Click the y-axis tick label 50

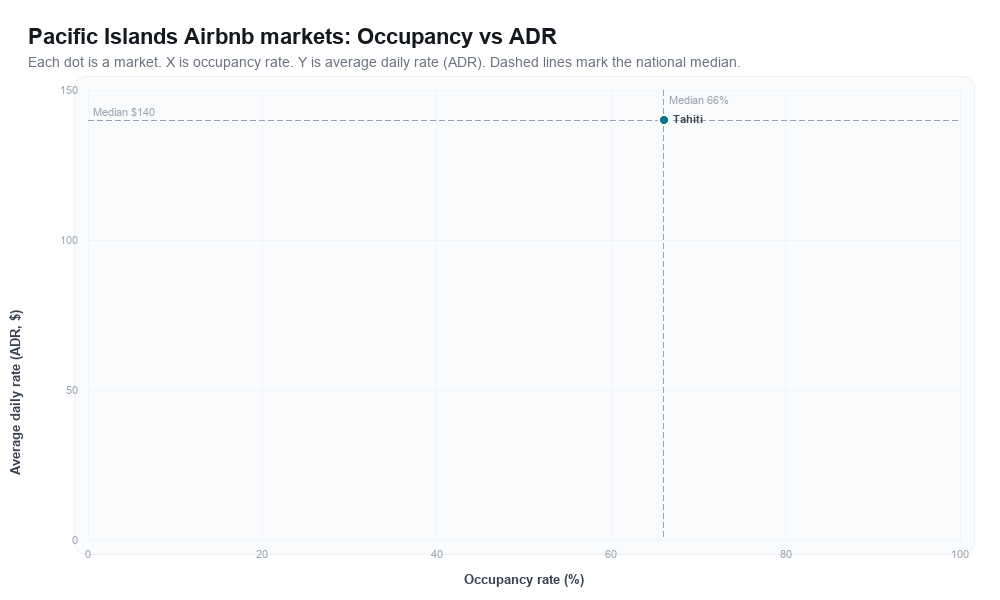(x=71, y=390)
